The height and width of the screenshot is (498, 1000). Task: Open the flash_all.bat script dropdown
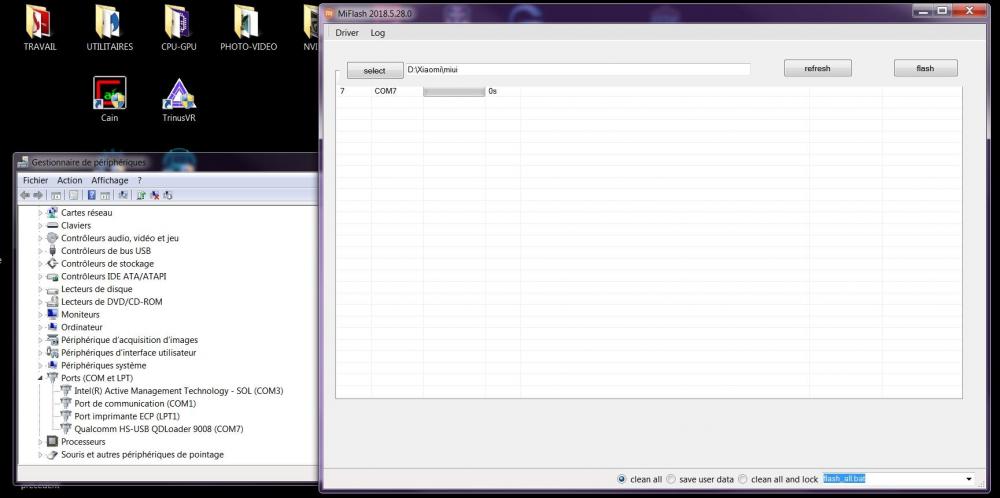[x=968, y=480]
